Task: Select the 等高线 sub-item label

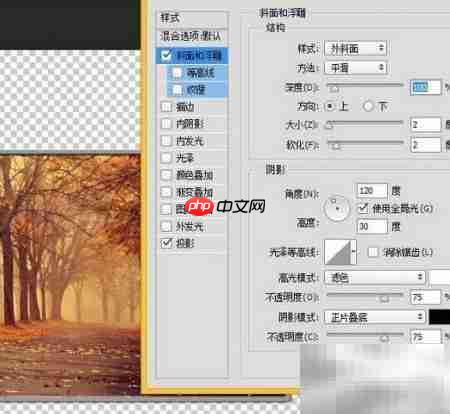Action: point(200,73)
